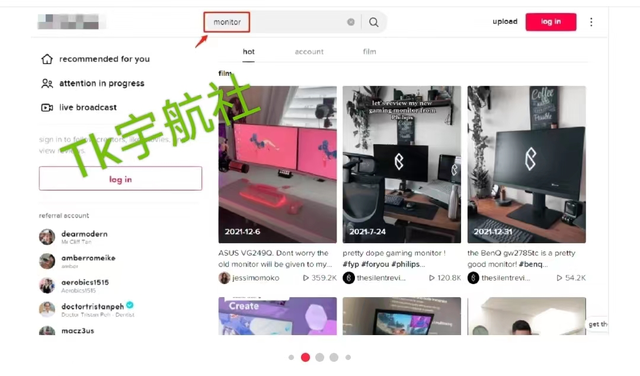This screenshot has width=640, height=376.
Task: Click the outlined log in button in sidebar
Action: pyautogui.click(x=120, y=178)
